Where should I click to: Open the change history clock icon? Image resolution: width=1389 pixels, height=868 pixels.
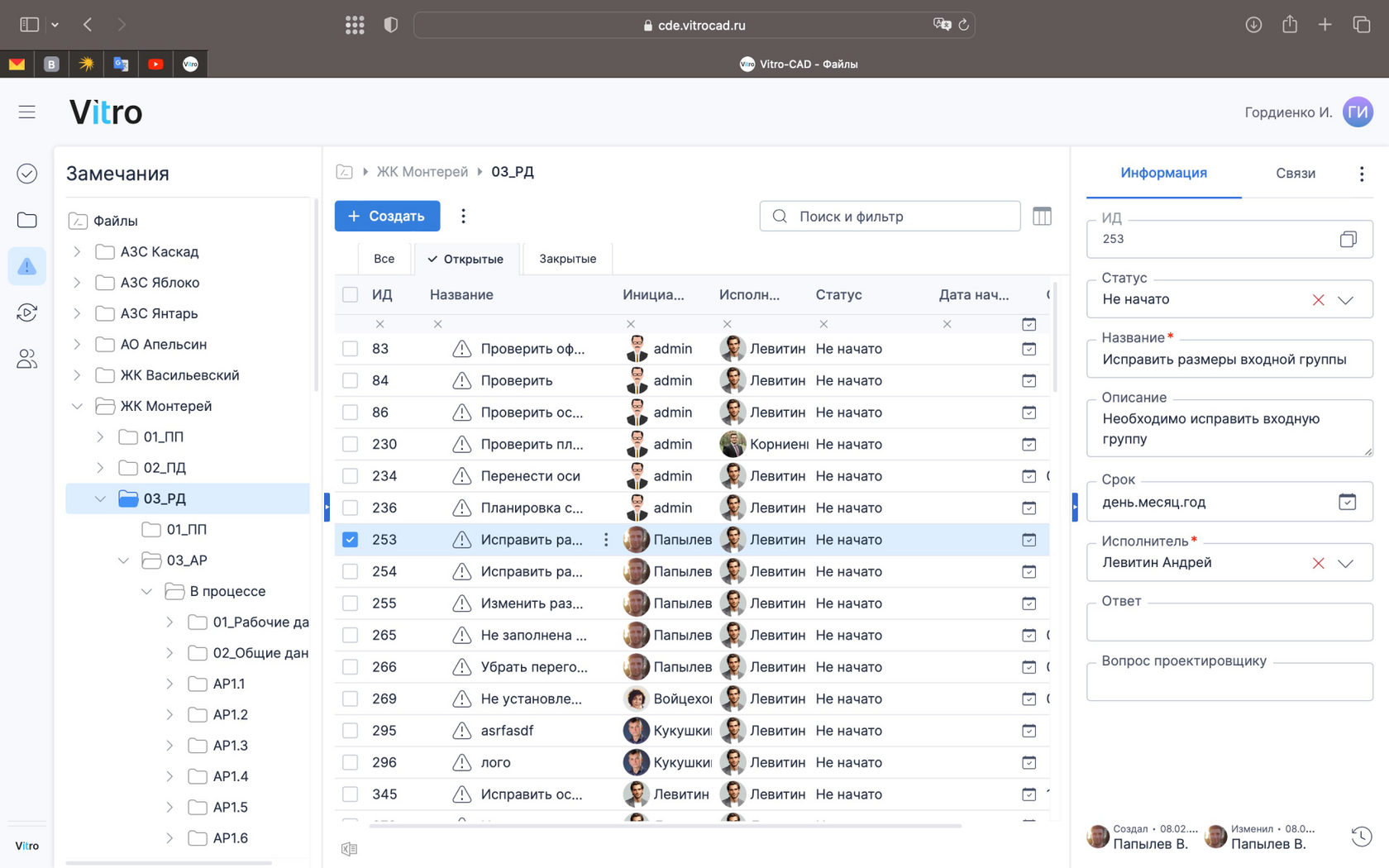click(1361, 836)
